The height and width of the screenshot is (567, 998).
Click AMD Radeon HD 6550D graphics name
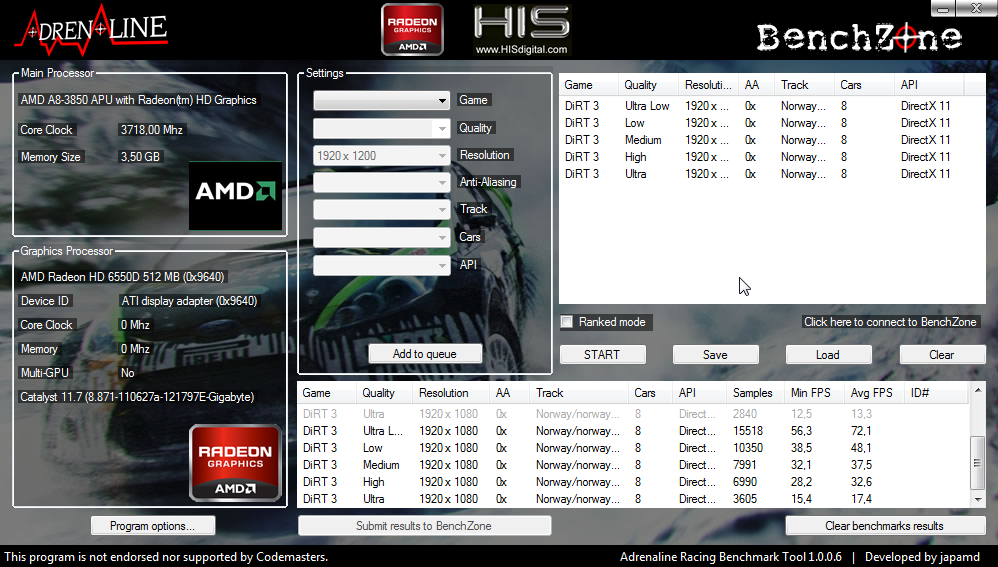pyautogui.click(x=122, y=277)
